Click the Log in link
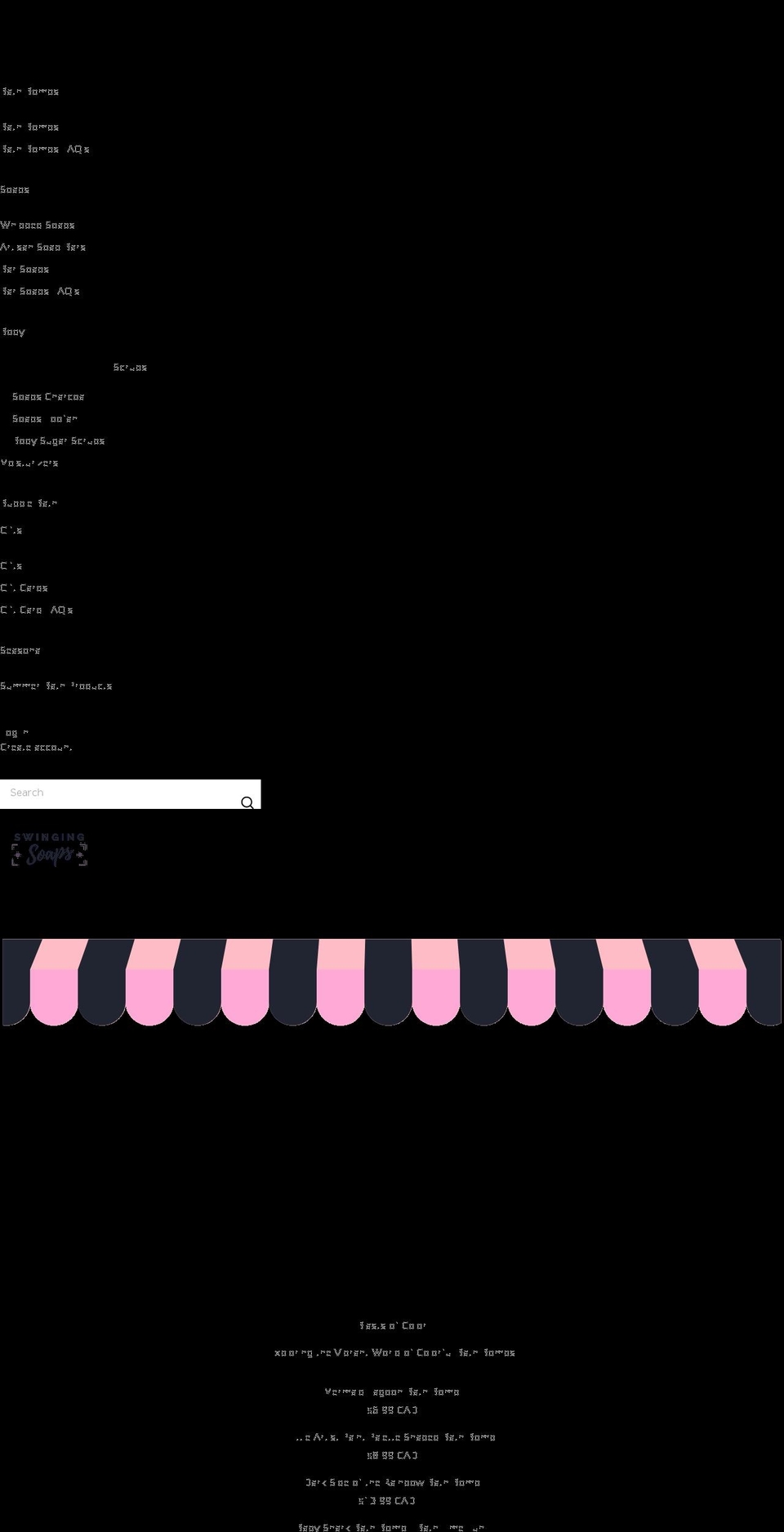 (x=16, y=733)
